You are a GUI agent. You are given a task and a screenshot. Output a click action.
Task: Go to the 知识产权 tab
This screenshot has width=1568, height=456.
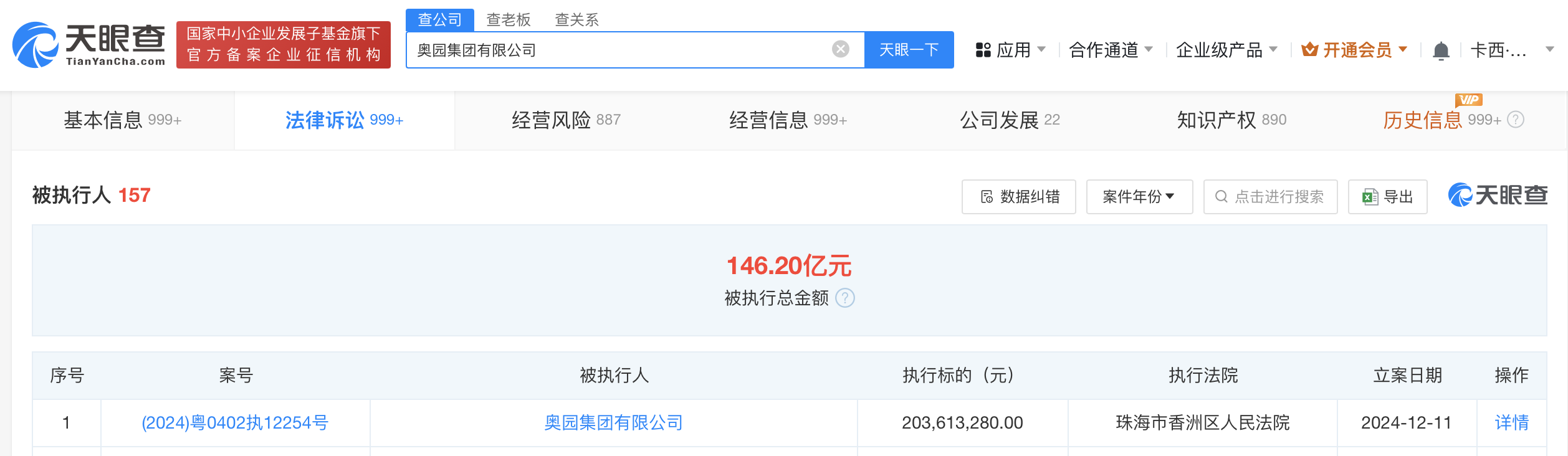coord(1231,120)
